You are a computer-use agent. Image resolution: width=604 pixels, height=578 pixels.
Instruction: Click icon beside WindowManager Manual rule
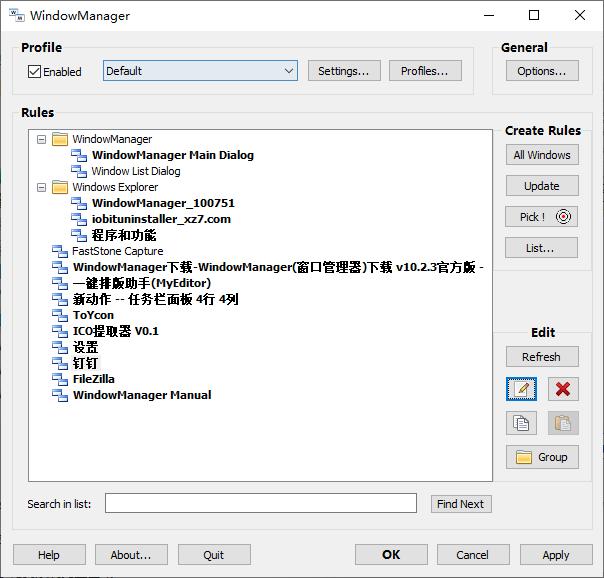point(60,395)
